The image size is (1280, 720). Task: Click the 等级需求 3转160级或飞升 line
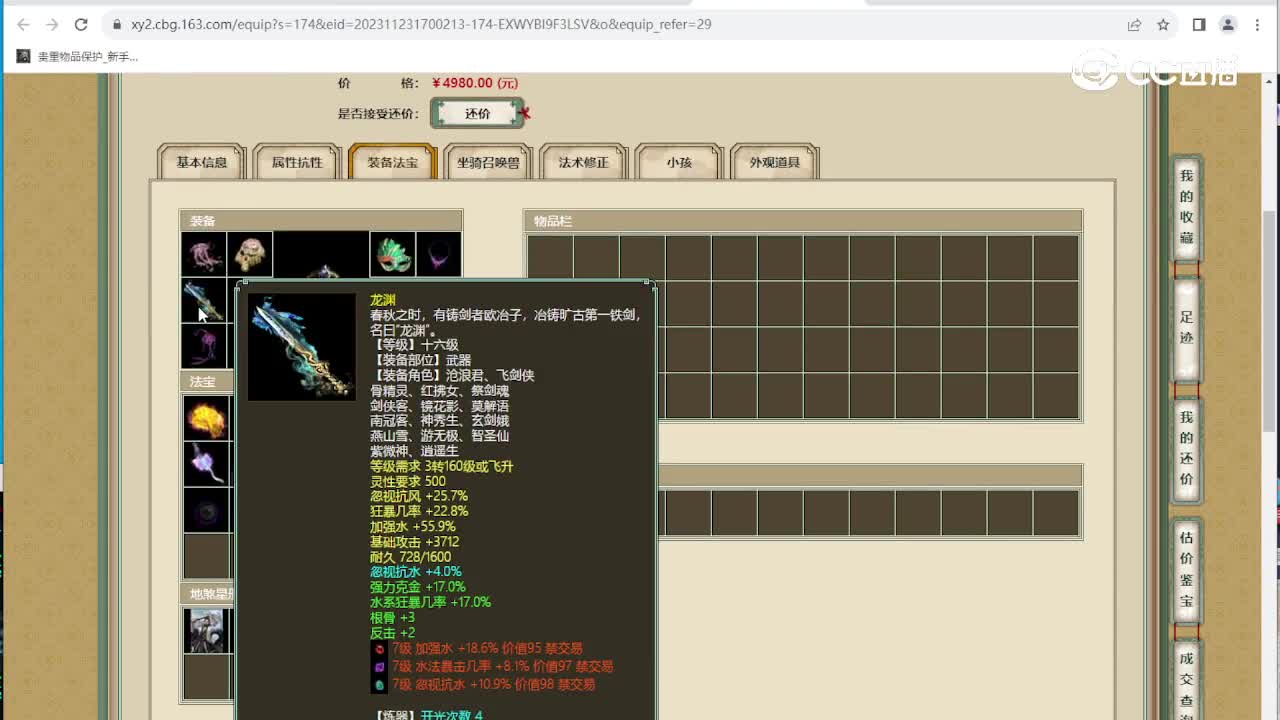click(441, 466)
